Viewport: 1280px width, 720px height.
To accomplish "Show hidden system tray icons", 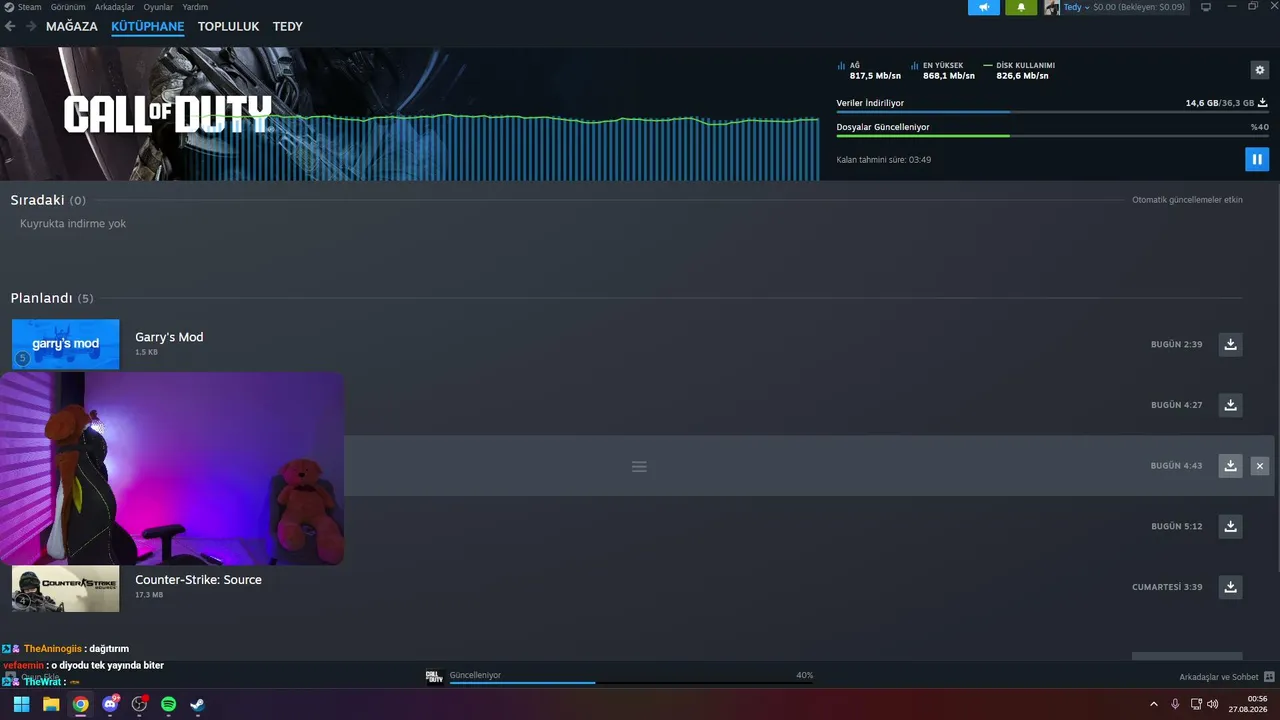I will coord(1154,704).
